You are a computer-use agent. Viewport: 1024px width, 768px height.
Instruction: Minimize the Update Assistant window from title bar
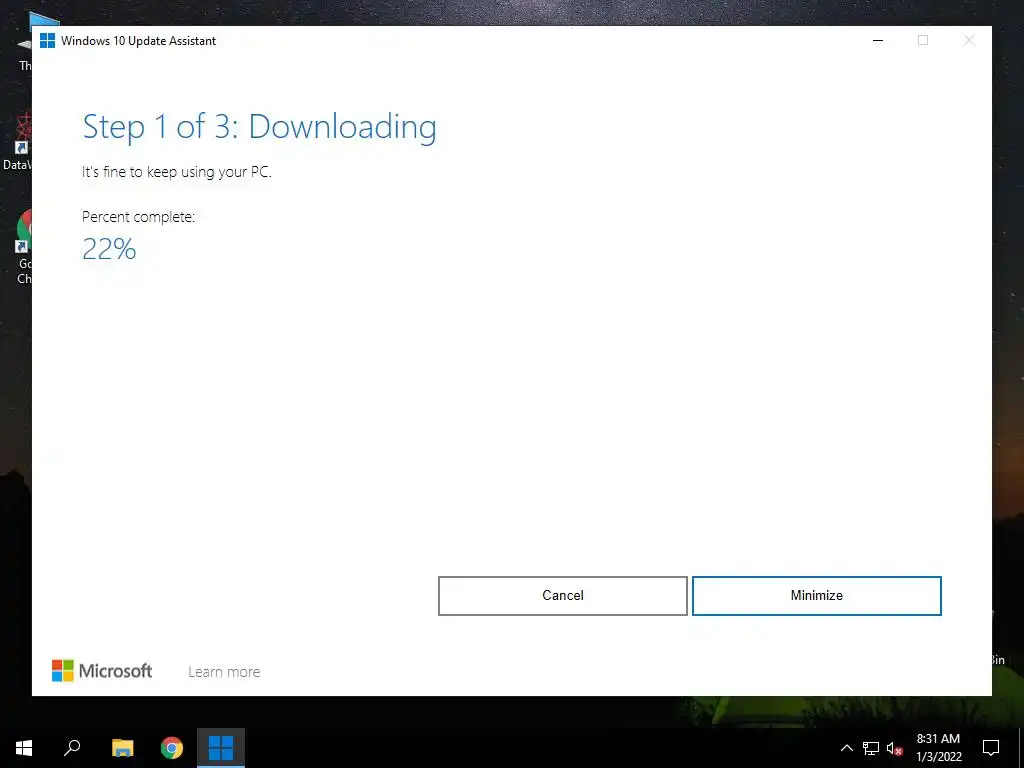(x=878, y=40)
